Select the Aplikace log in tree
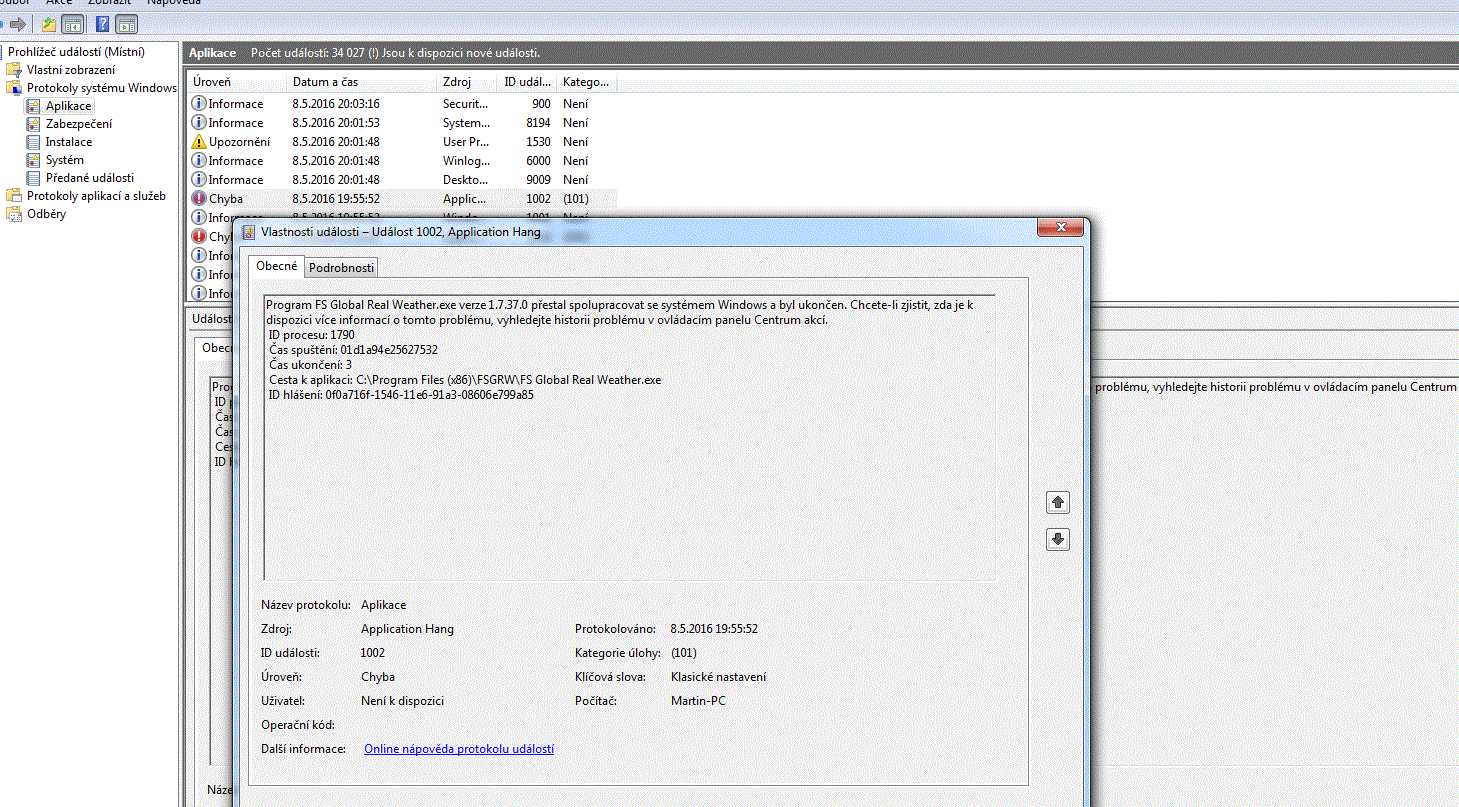The width and height of the screenshot is (1459, 807). [68, 106]
